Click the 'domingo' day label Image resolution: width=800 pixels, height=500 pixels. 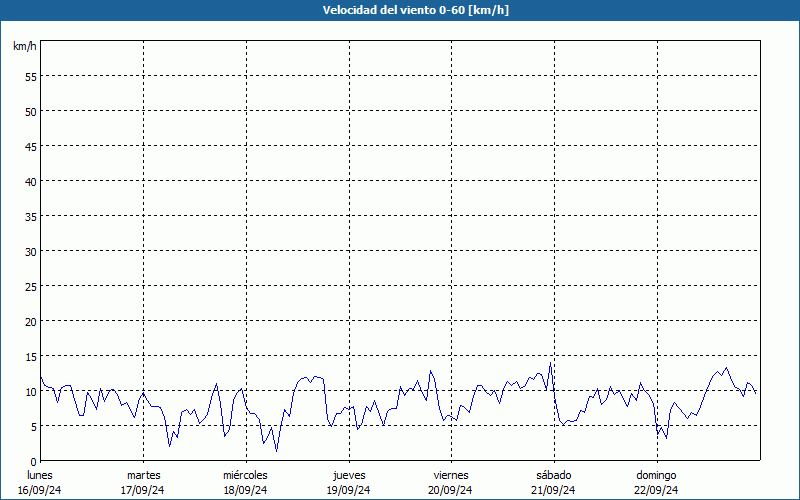click(x=656, y=475)
